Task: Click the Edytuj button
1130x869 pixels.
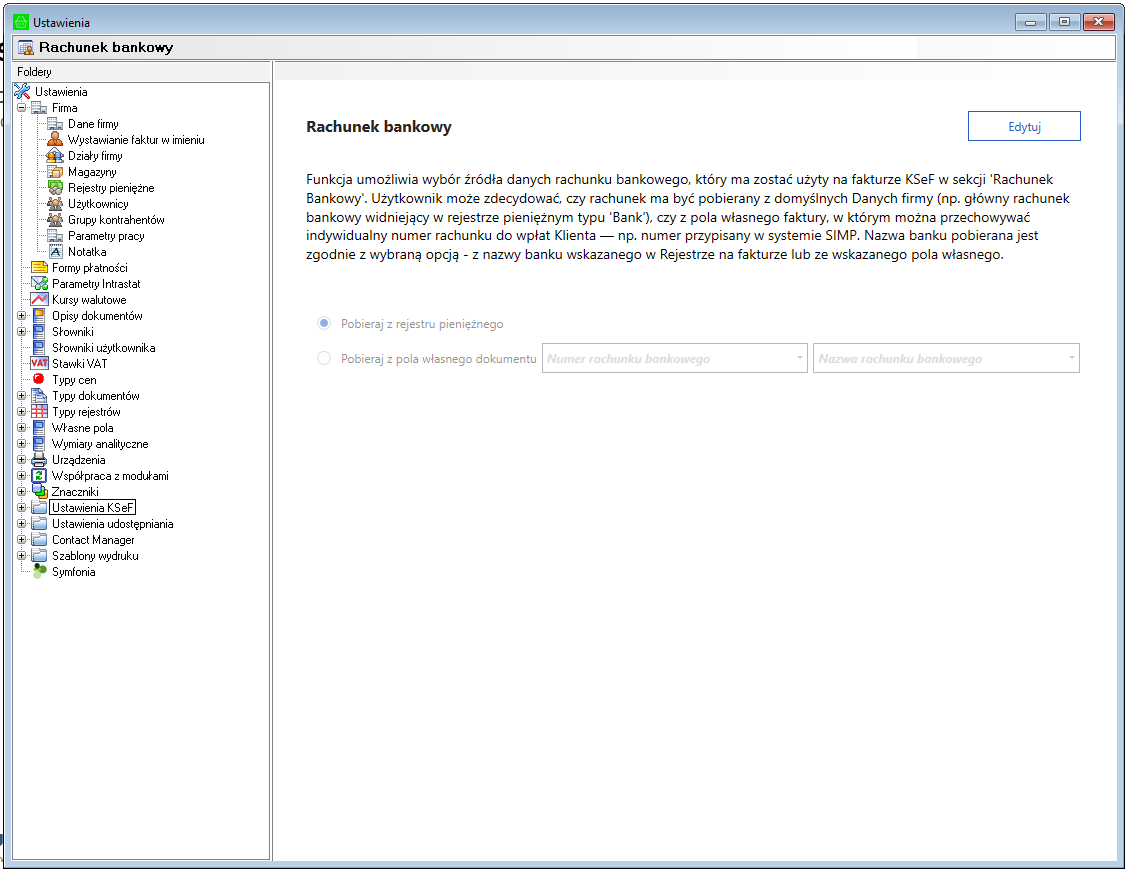Action: (1024, 127)
